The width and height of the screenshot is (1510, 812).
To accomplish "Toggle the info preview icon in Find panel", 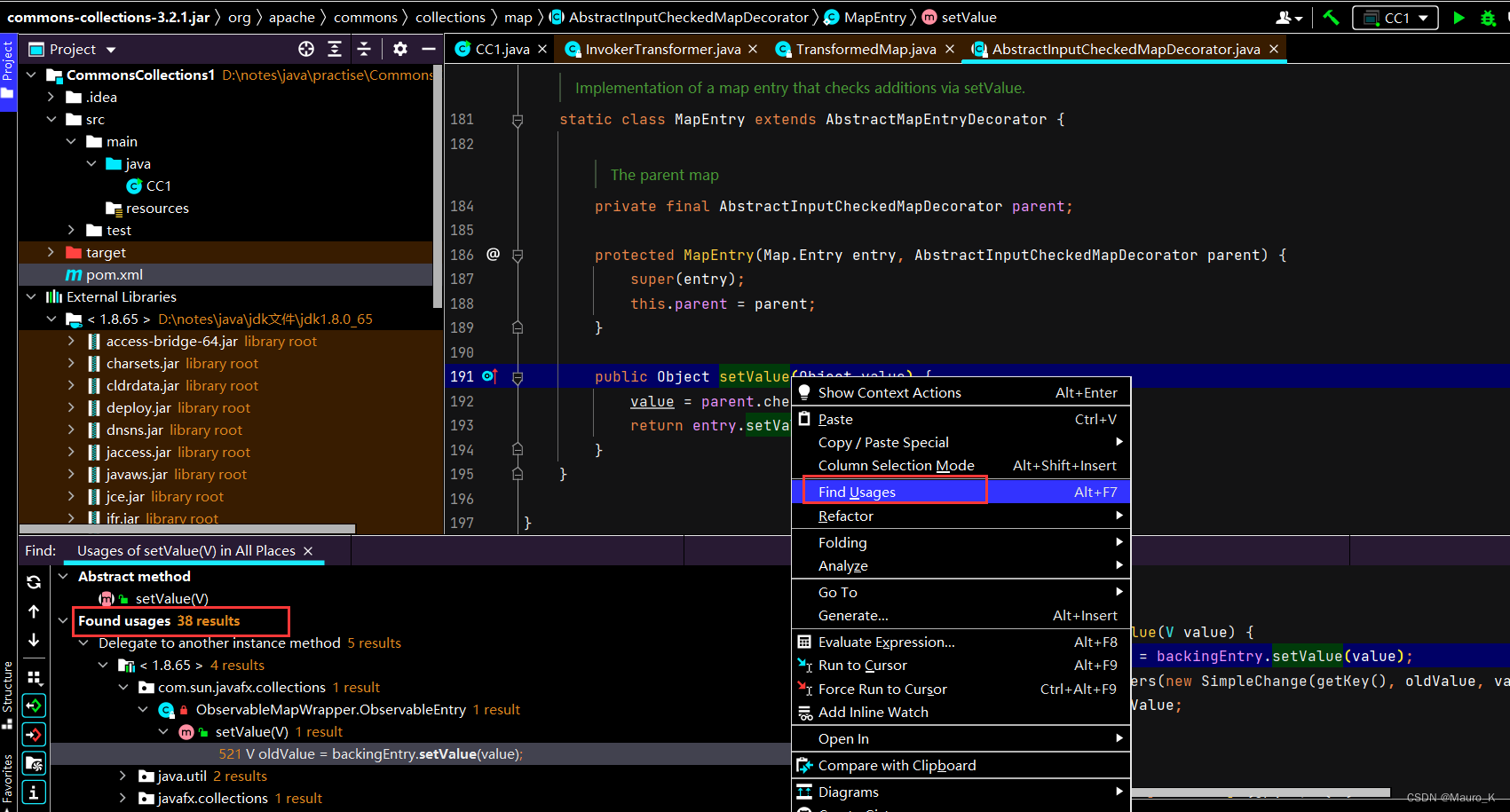I will [34, 792].
